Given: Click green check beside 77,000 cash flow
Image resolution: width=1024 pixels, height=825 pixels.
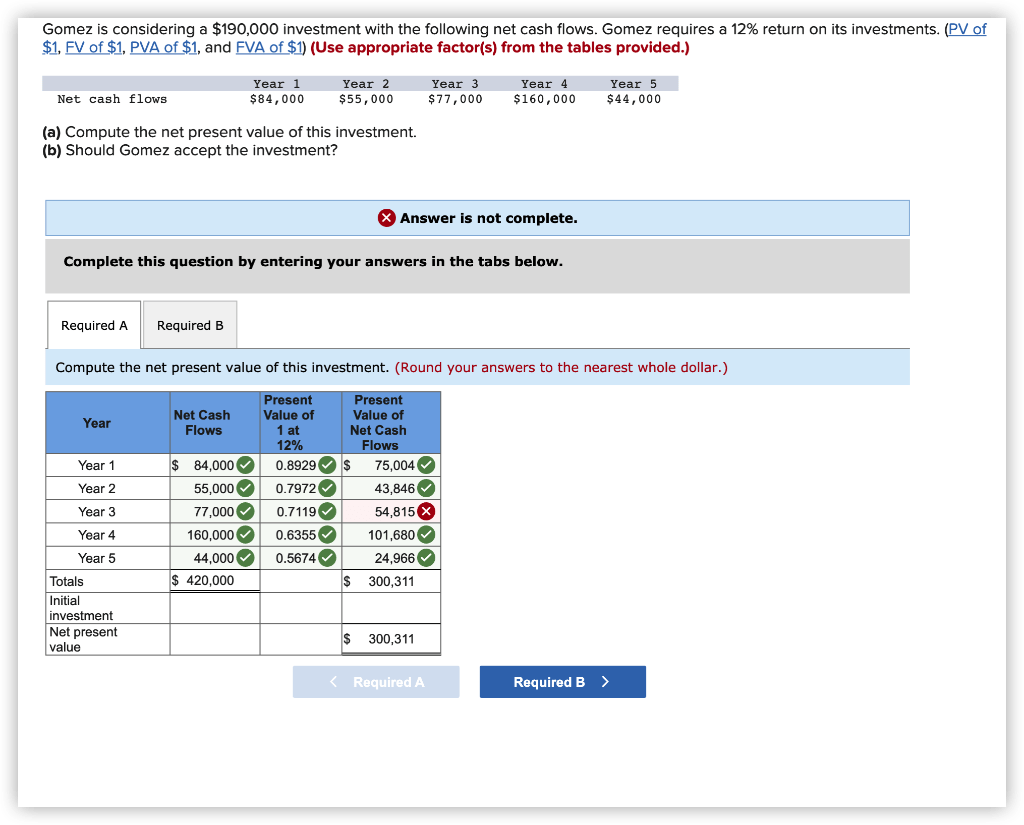Looking at the screenshot, I should pyautogui.click(x=246, y=511).
